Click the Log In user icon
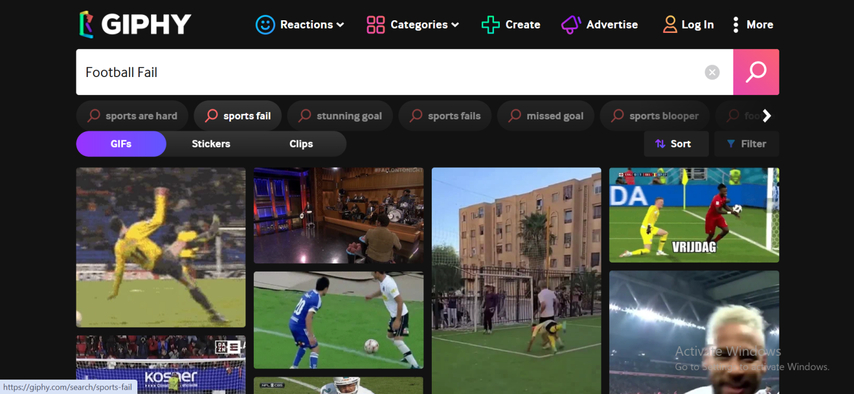Viewport: 854px width, 394px height. pos(670,25)
